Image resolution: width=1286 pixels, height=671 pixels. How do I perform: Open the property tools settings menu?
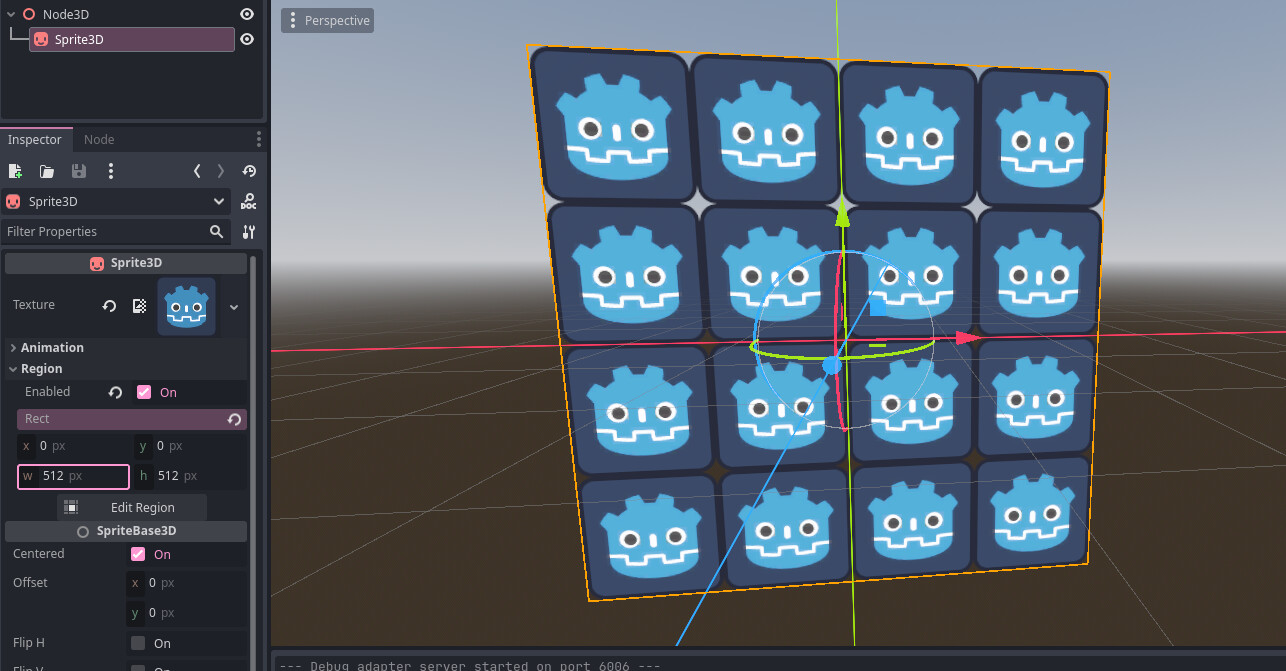coord(249,231)
